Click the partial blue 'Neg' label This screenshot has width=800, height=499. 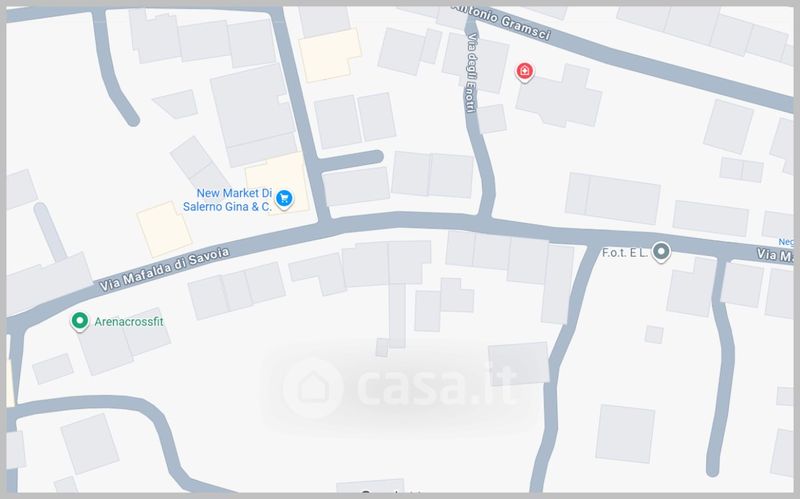(786, 242)
